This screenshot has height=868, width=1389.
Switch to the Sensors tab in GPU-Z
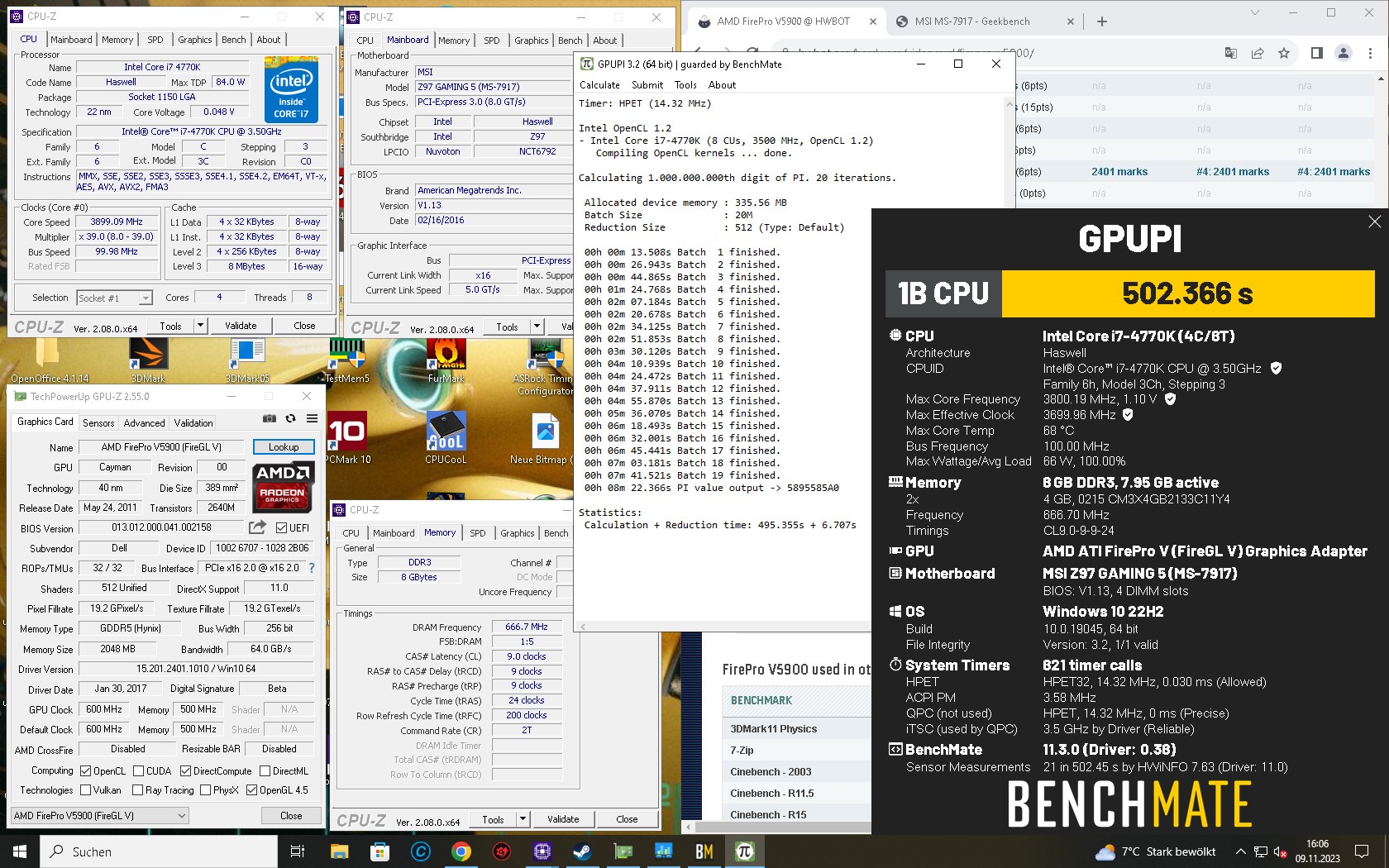pyautogui.click(x=98, y=422)
